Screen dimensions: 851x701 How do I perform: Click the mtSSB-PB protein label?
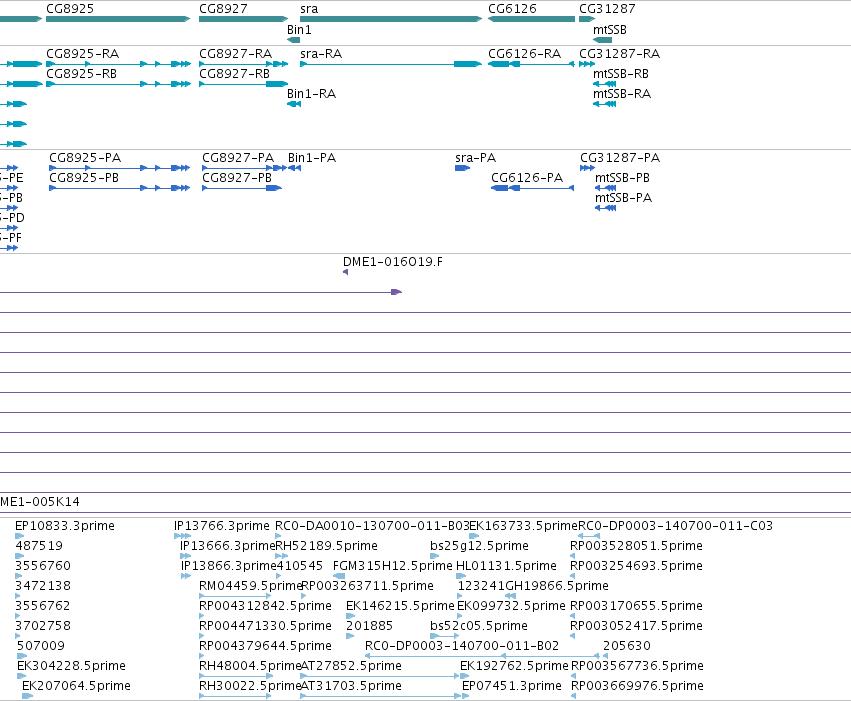[x=623, y=178]
